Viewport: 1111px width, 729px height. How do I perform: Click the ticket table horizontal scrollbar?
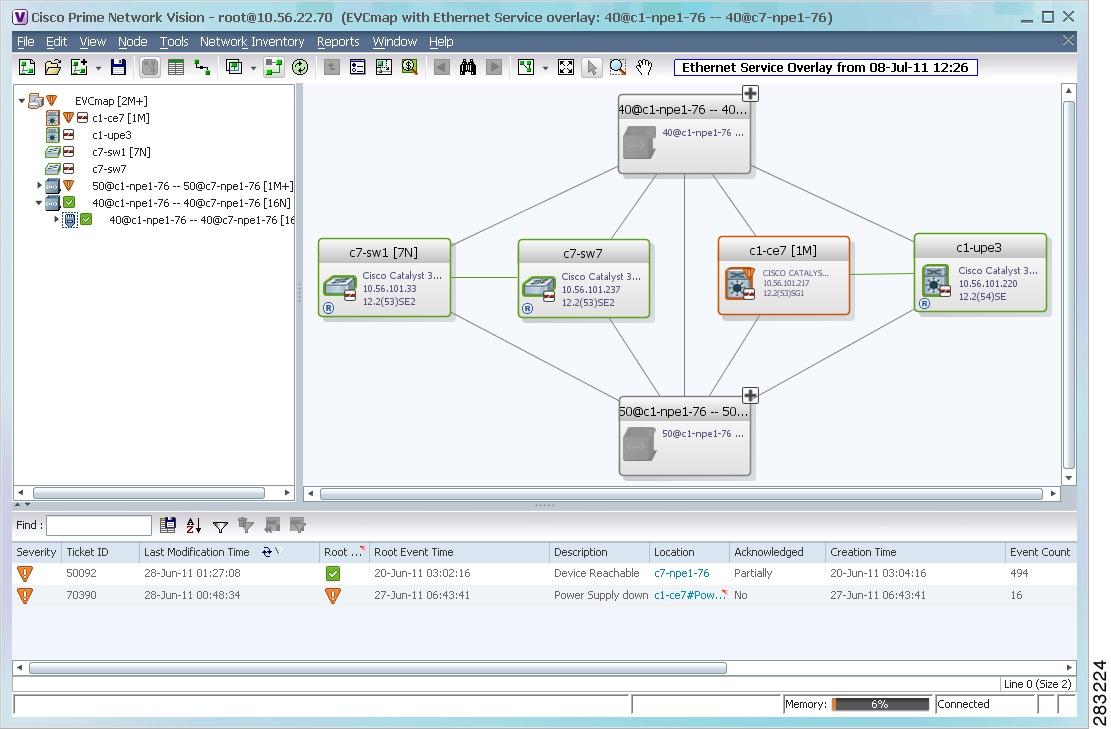point(377,667)
